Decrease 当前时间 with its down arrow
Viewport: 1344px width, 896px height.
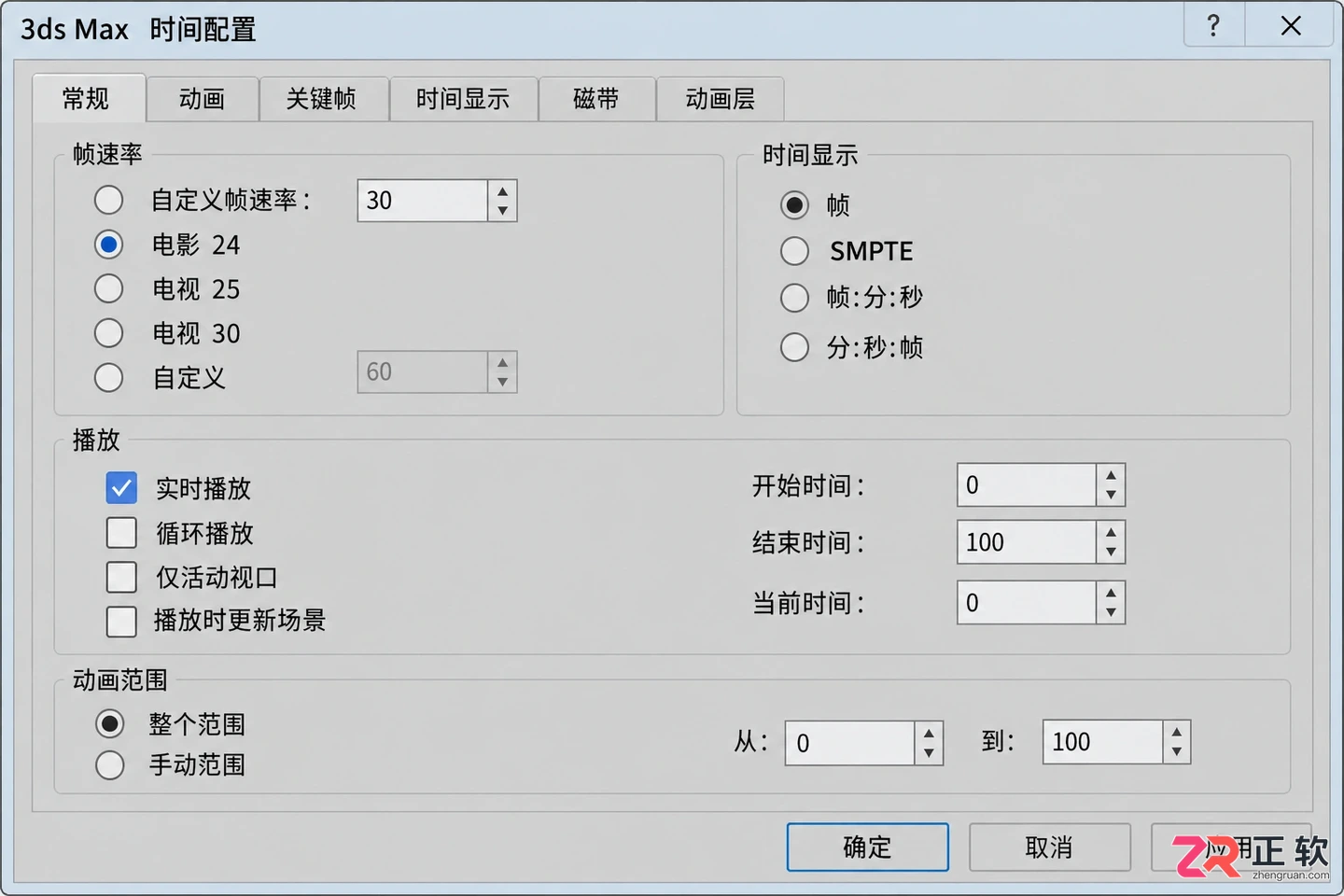click(x=1111, y=613)
